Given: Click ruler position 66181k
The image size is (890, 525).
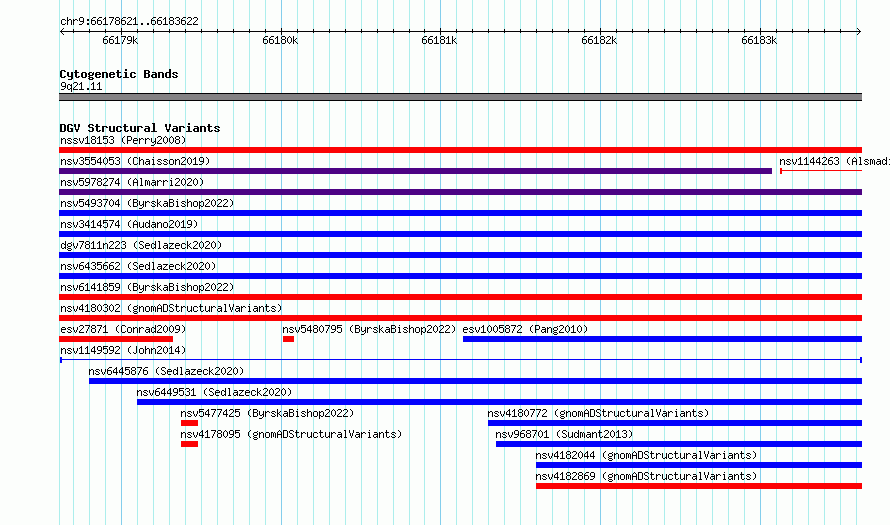Looking at the screenshot, I should [x=439, y=40].
